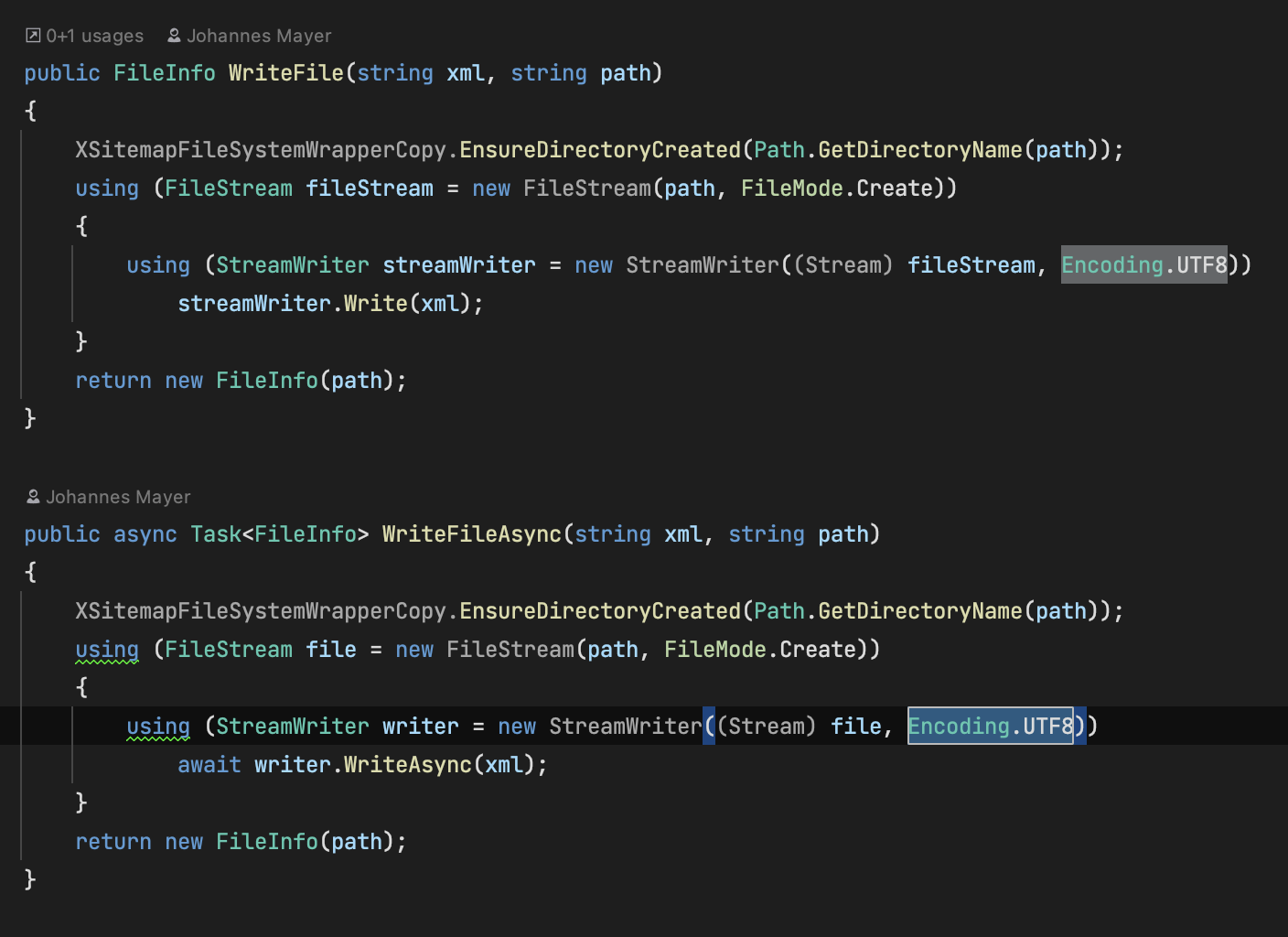Image resolution: width=1288 pixels, height=937 pixels.
Task: Click 'XSitemapFileSystemWrapperCopy' in the WriteFile method
Action: point(261,150)
